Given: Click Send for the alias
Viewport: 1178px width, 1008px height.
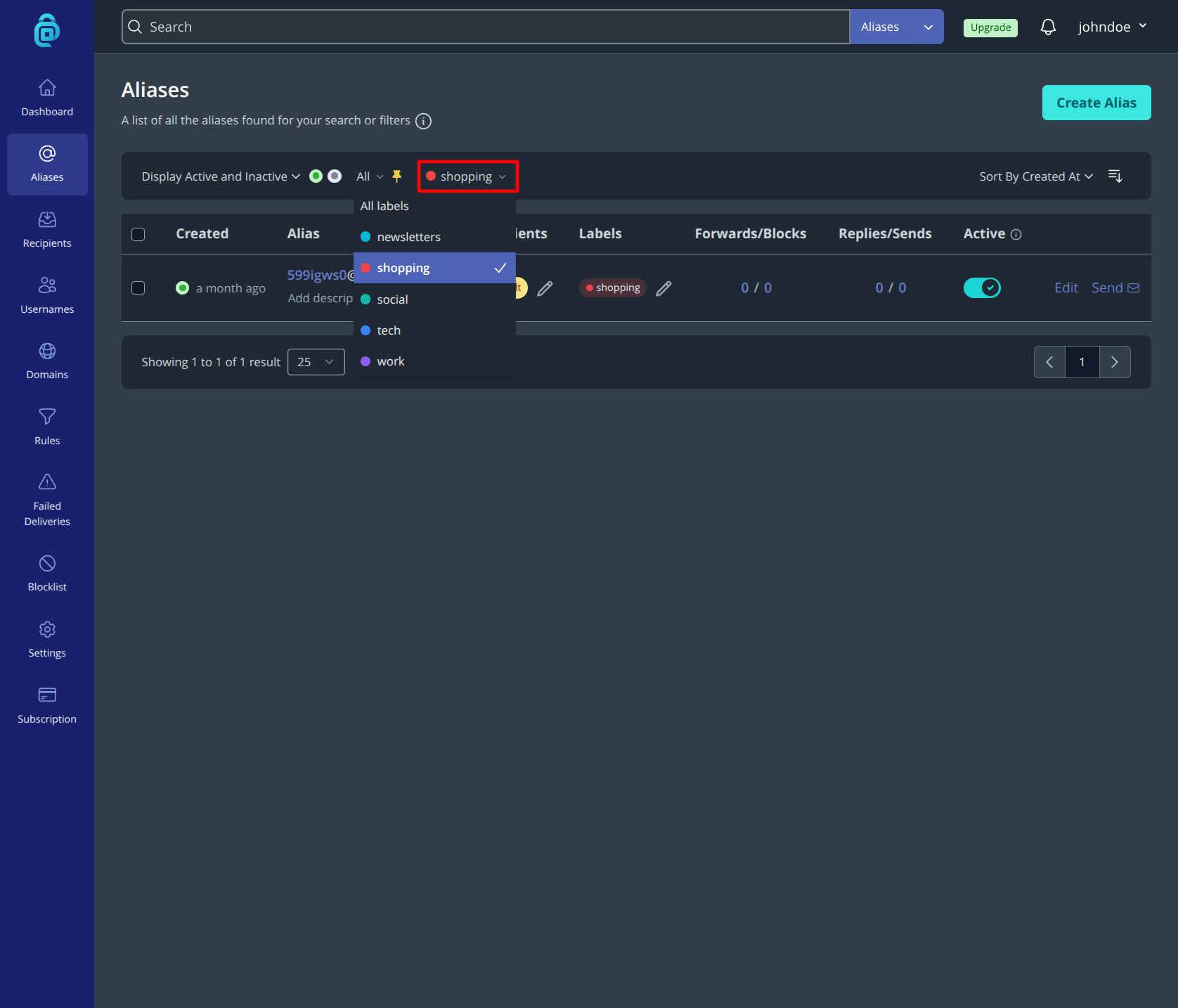Looking at the screenshot, I should (1115, 287).
